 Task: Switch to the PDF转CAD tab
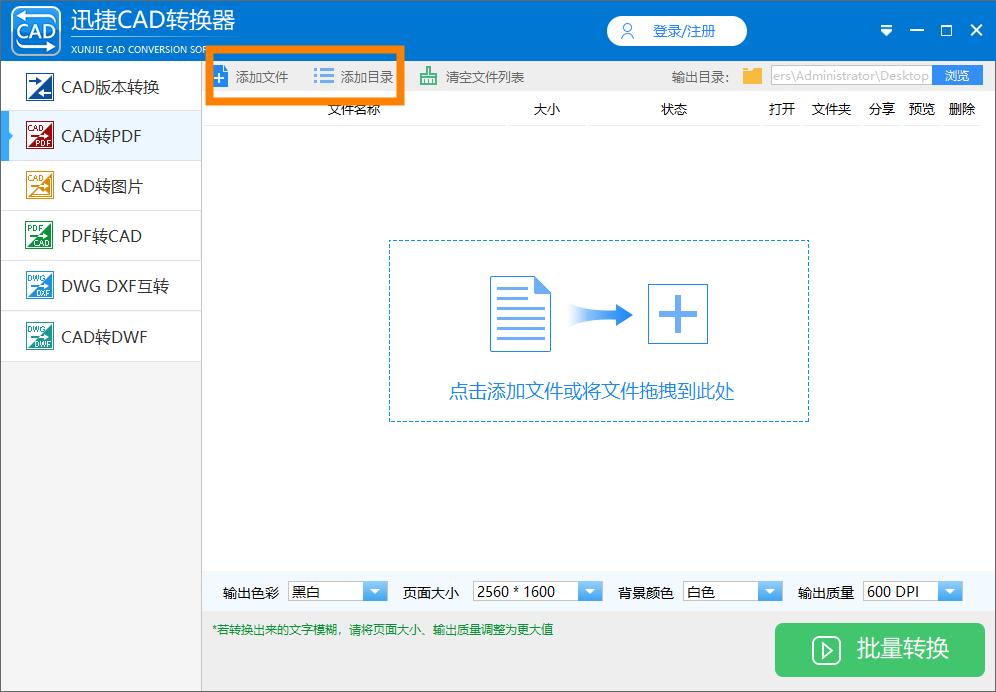[x=100, y=235]
